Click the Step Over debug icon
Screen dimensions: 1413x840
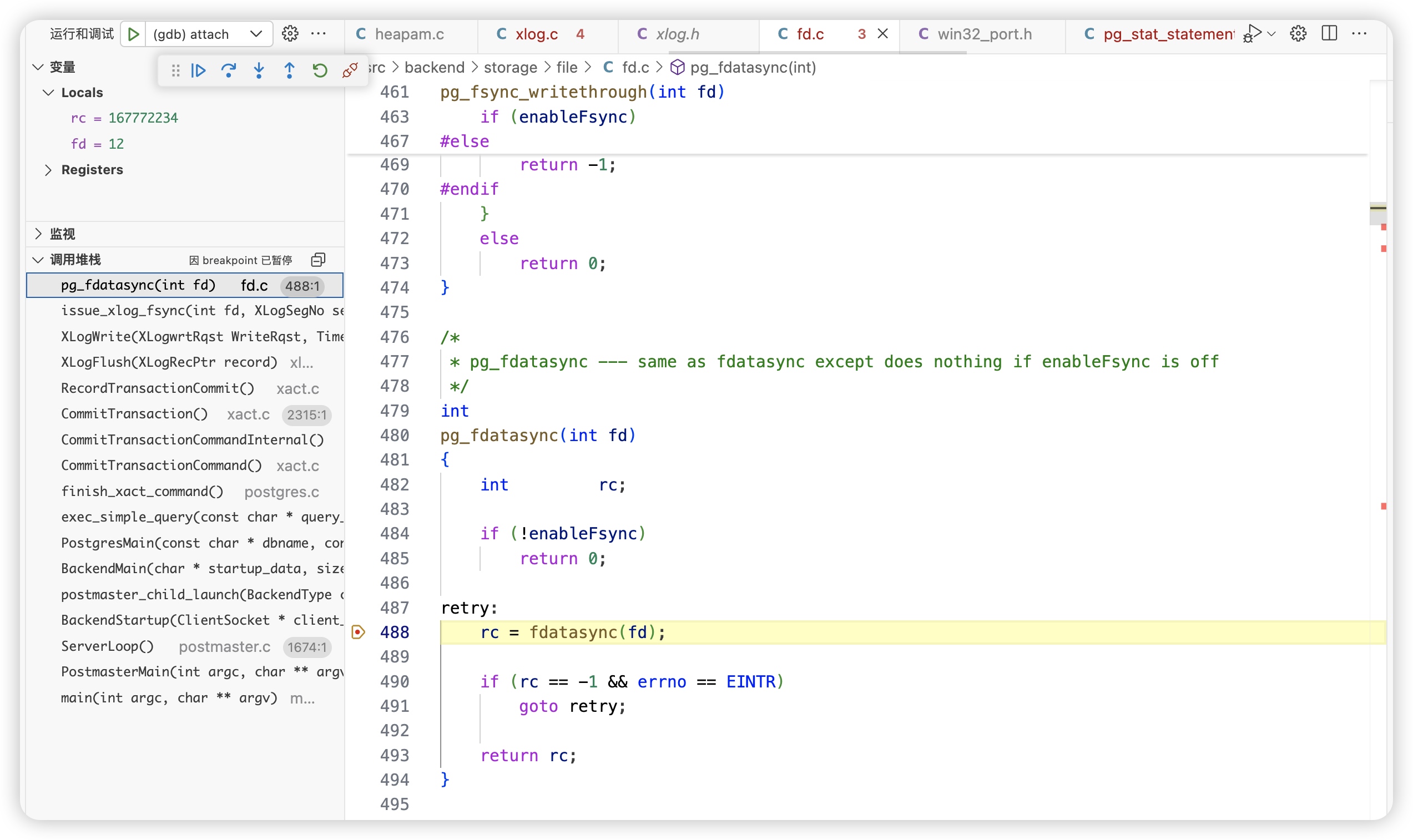[x=229, y=70]
